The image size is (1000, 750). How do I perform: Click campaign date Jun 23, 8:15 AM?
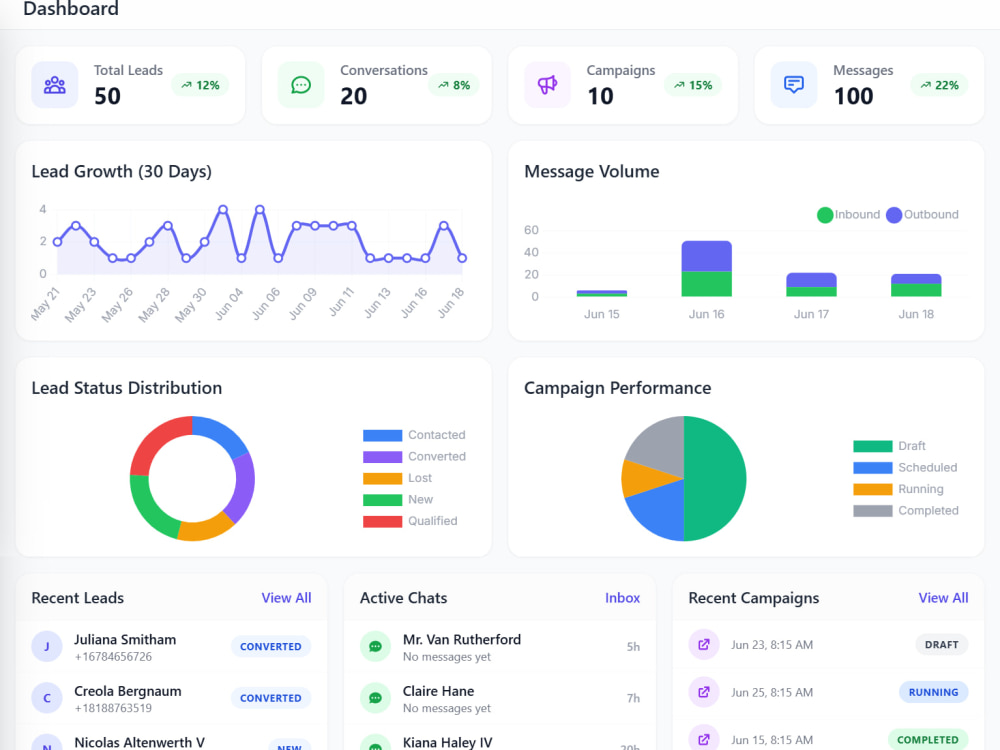pos(772,645)
